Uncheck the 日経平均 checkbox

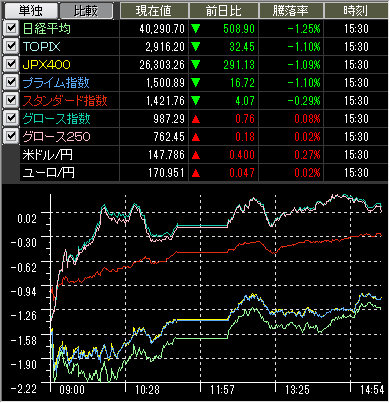pos(11,28)
